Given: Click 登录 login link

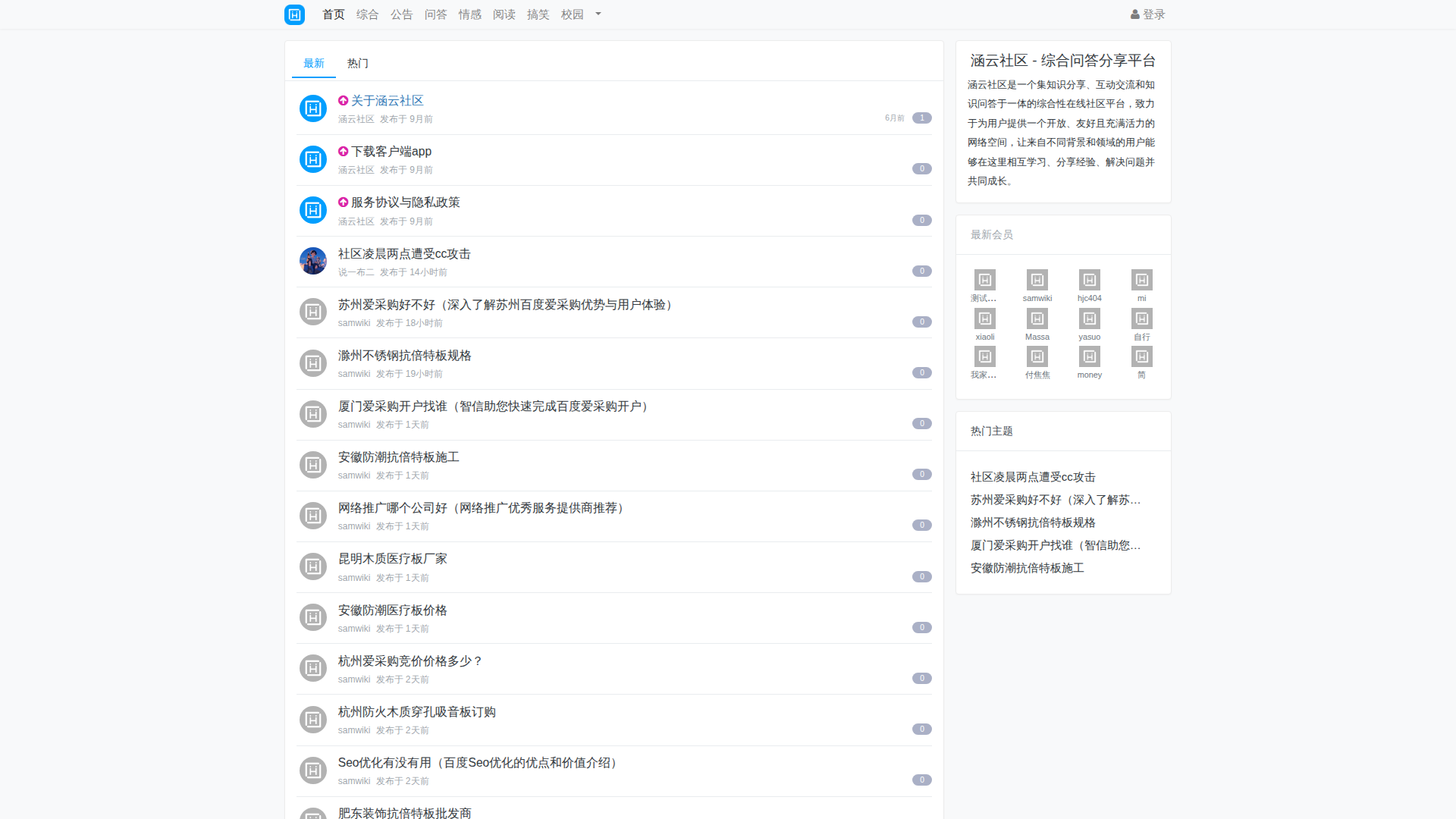Looking at the screenshot, I should click(1153, 14).
